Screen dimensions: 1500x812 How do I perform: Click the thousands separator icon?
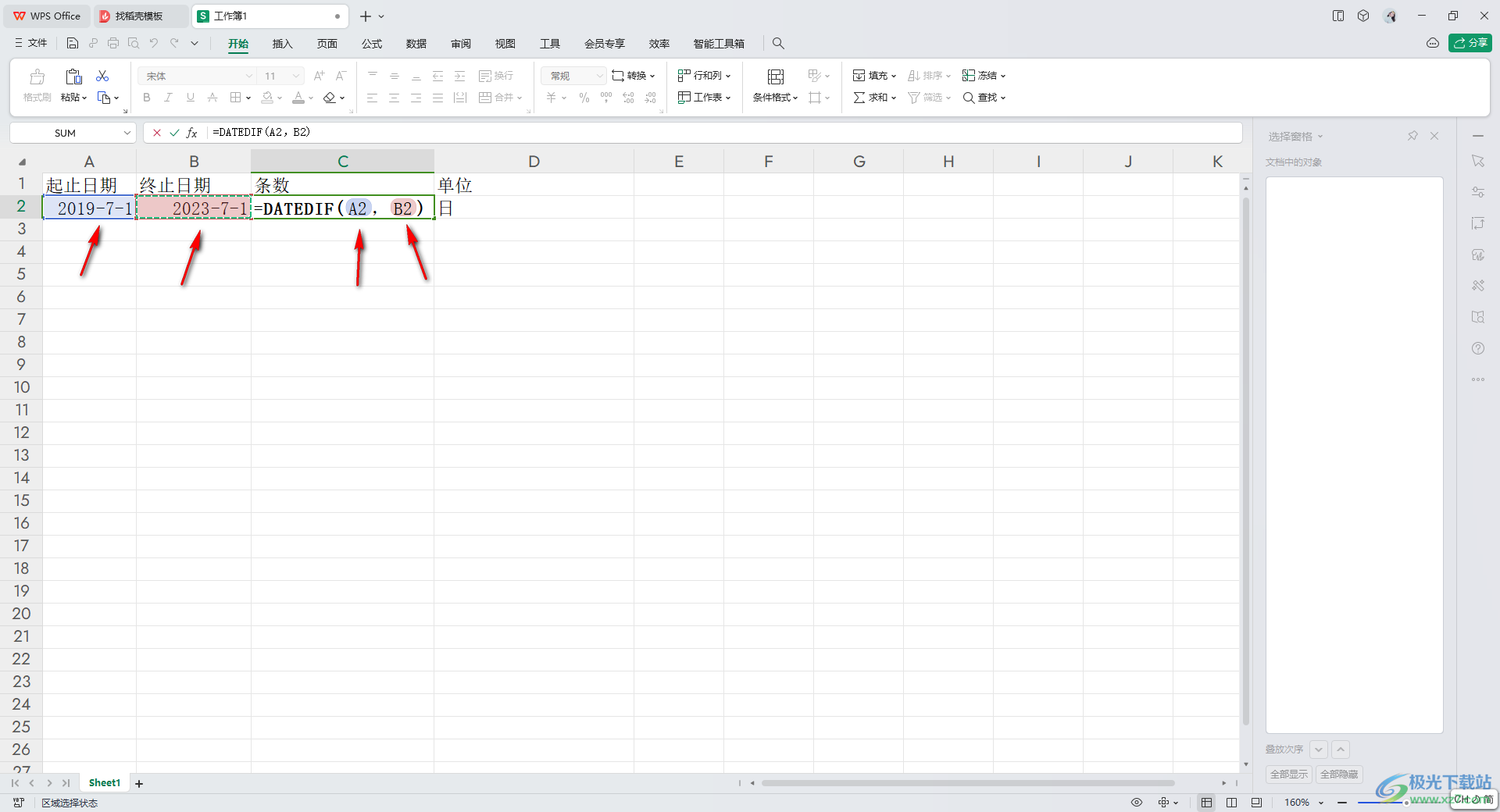(606, 98)
